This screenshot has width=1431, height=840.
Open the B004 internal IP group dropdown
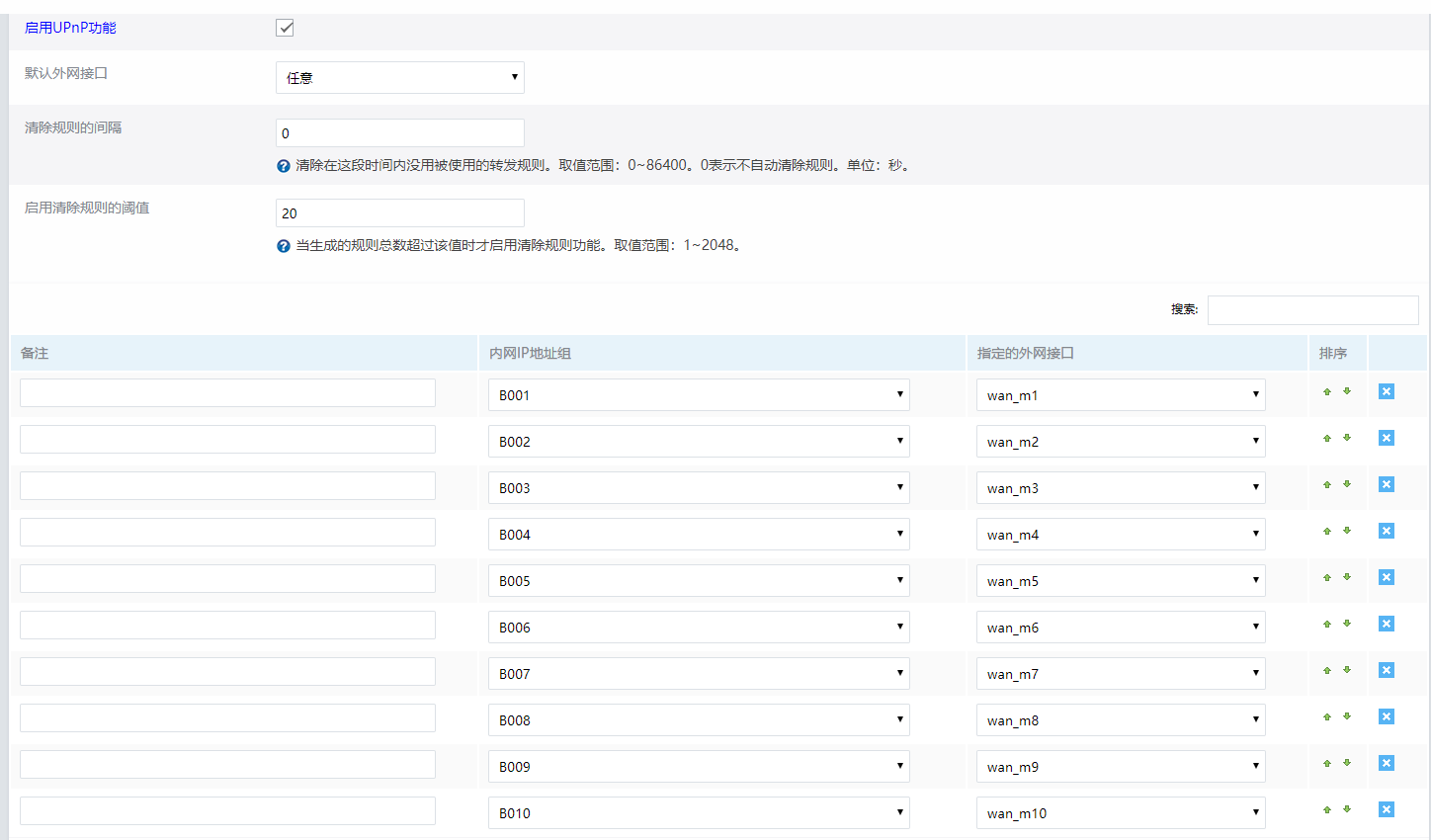coord(698,535)
